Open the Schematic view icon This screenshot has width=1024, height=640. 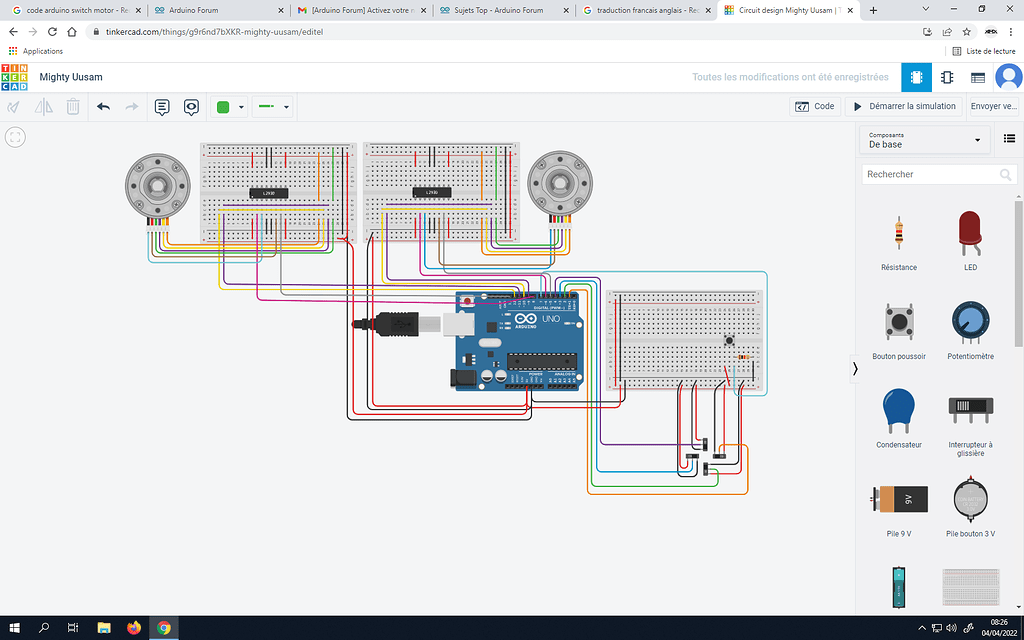click(x=946, y=77)
